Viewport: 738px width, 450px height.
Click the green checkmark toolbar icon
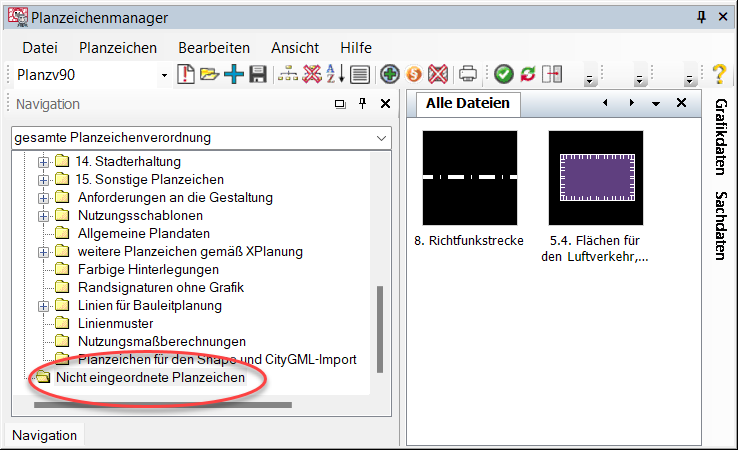503,74
